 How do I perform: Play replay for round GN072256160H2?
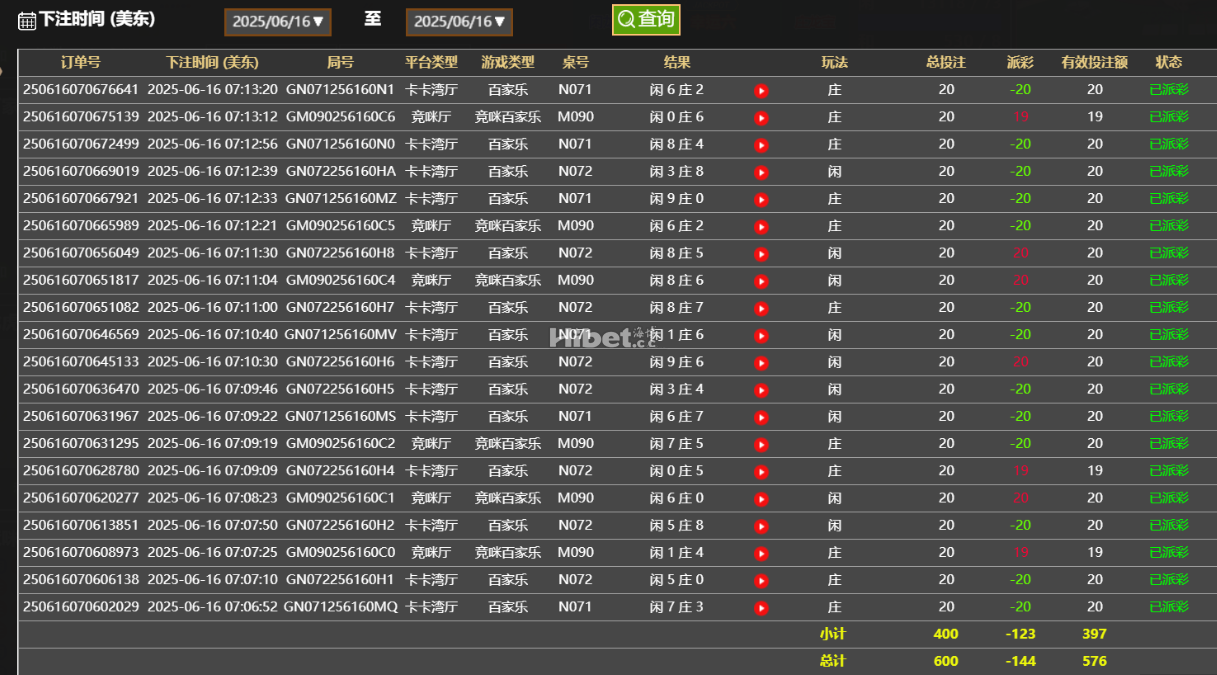pos(761,526)
